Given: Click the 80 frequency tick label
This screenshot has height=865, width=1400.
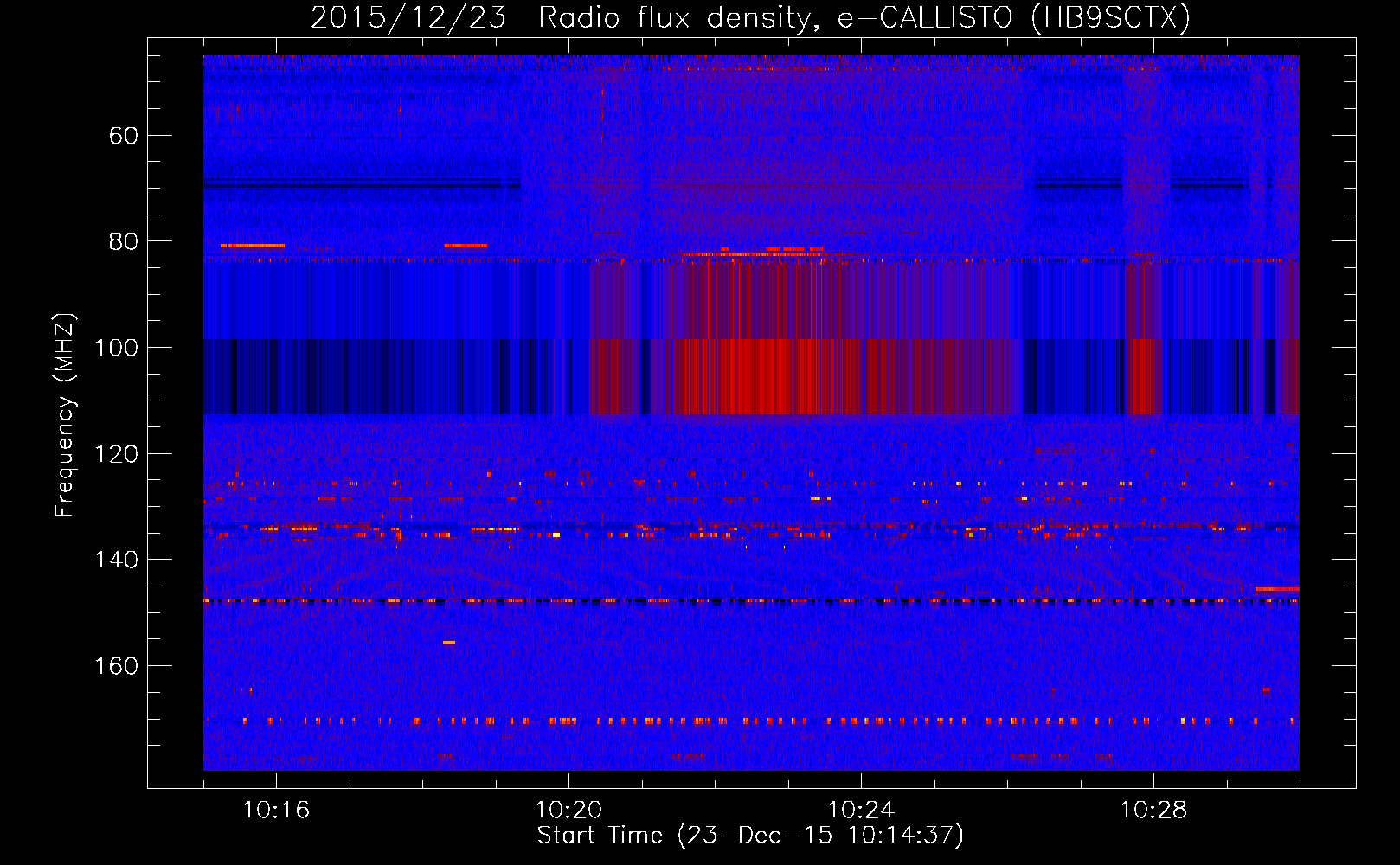Looking at the screenshot, I should click(124, 241).
